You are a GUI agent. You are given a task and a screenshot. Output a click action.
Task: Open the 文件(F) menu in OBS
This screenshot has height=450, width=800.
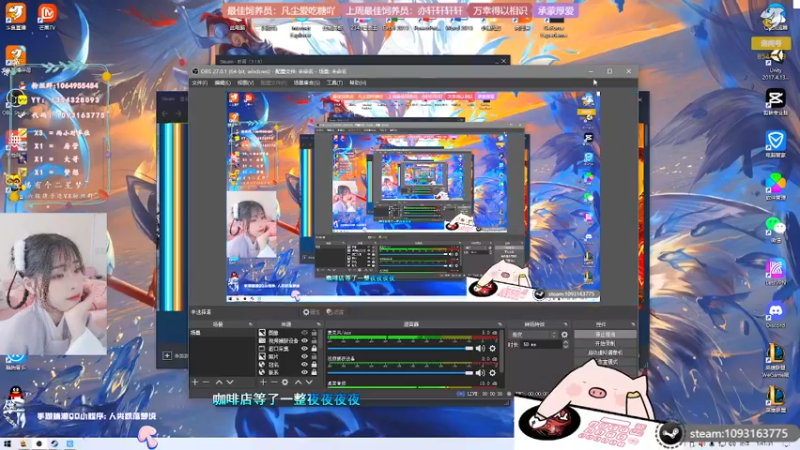coord(199,83)
